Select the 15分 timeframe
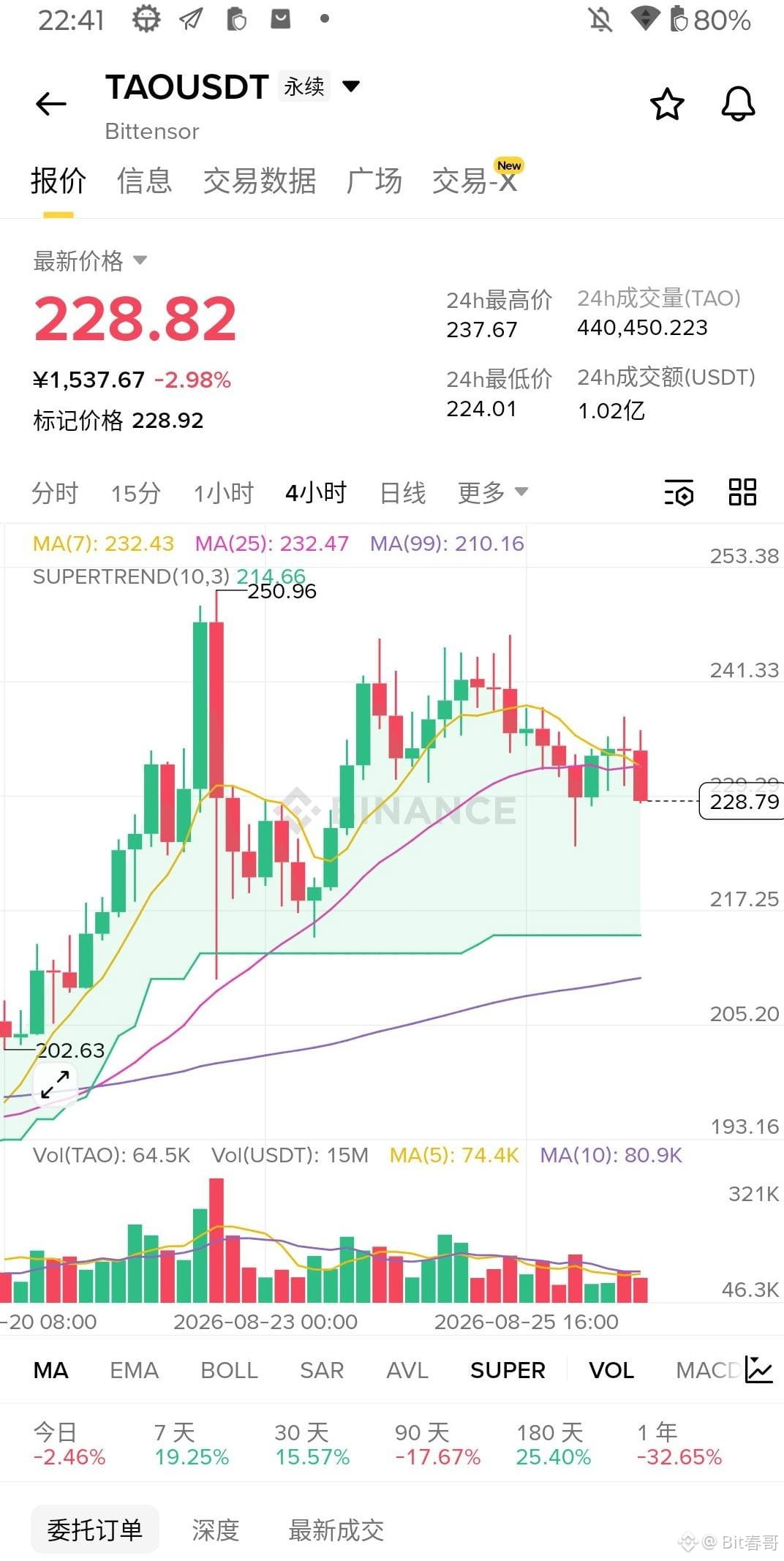784x1561 pixels. click(x=135, y=492)
